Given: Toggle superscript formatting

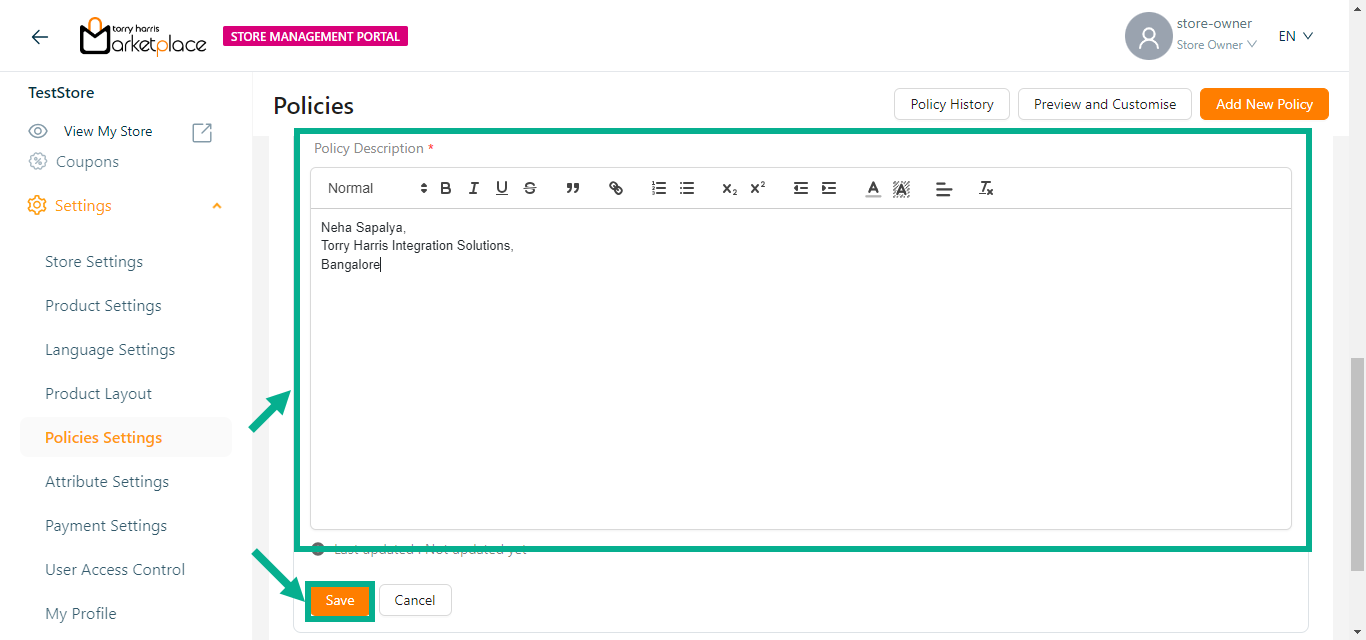Looking at the screenshot, I should (758, 188).
